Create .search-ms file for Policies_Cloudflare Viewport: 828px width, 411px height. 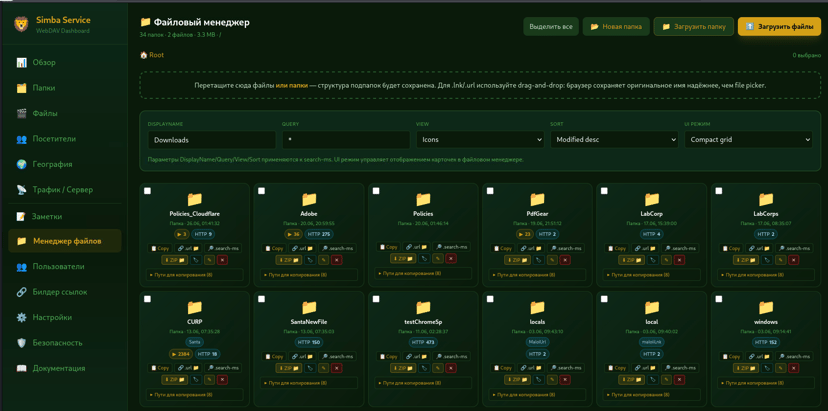tap(223, 248)
